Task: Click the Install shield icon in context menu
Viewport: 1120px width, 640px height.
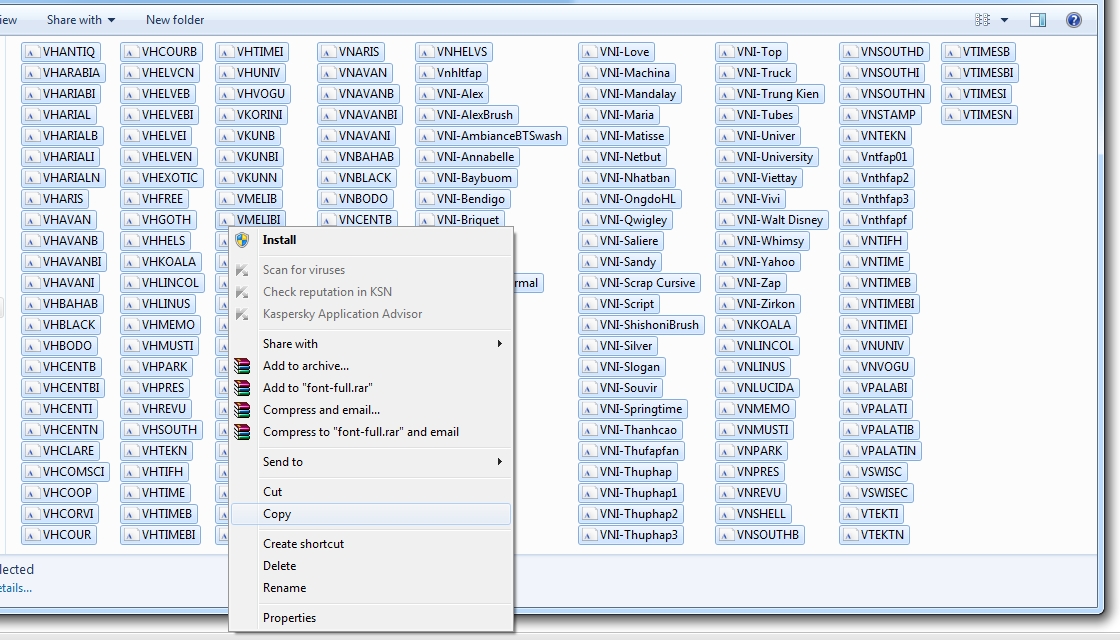Action: [241, 240]
